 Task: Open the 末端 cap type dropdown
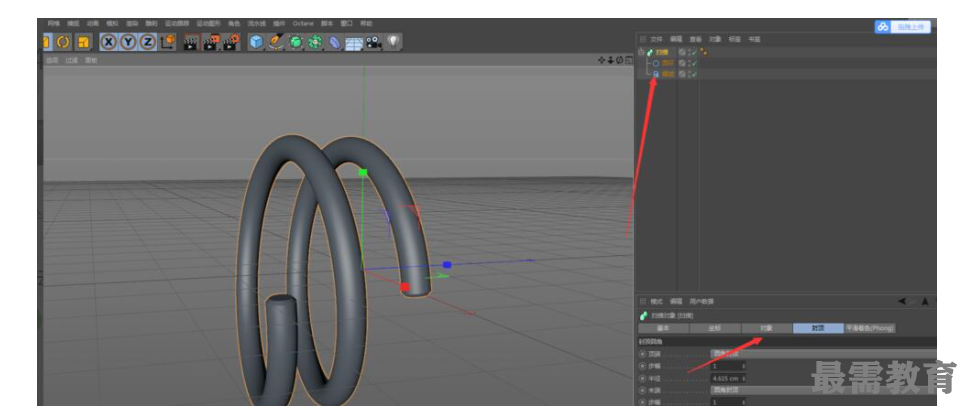point(824,390)
